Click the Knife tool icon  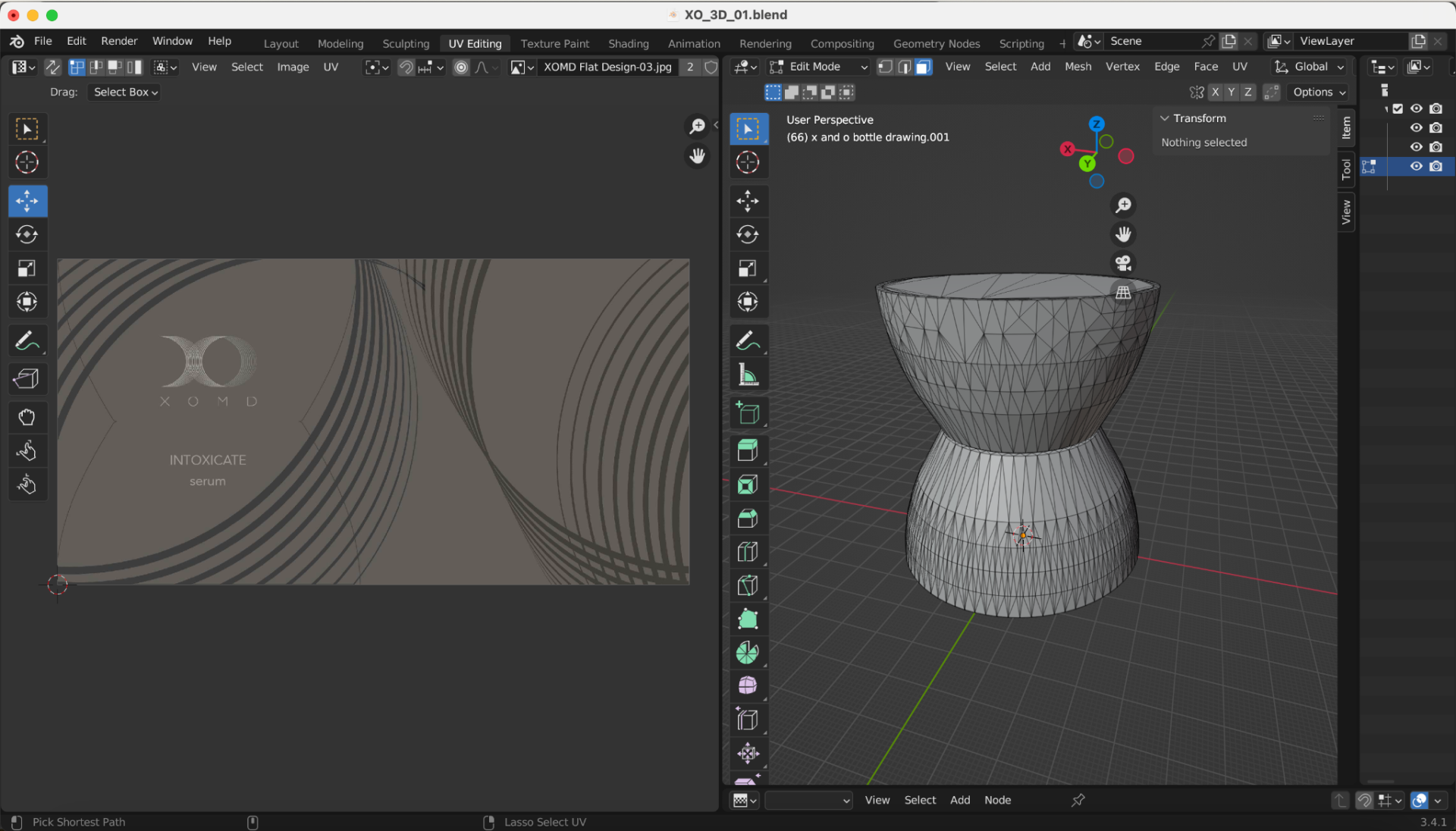pyautogui.click(x=747, y=585)
